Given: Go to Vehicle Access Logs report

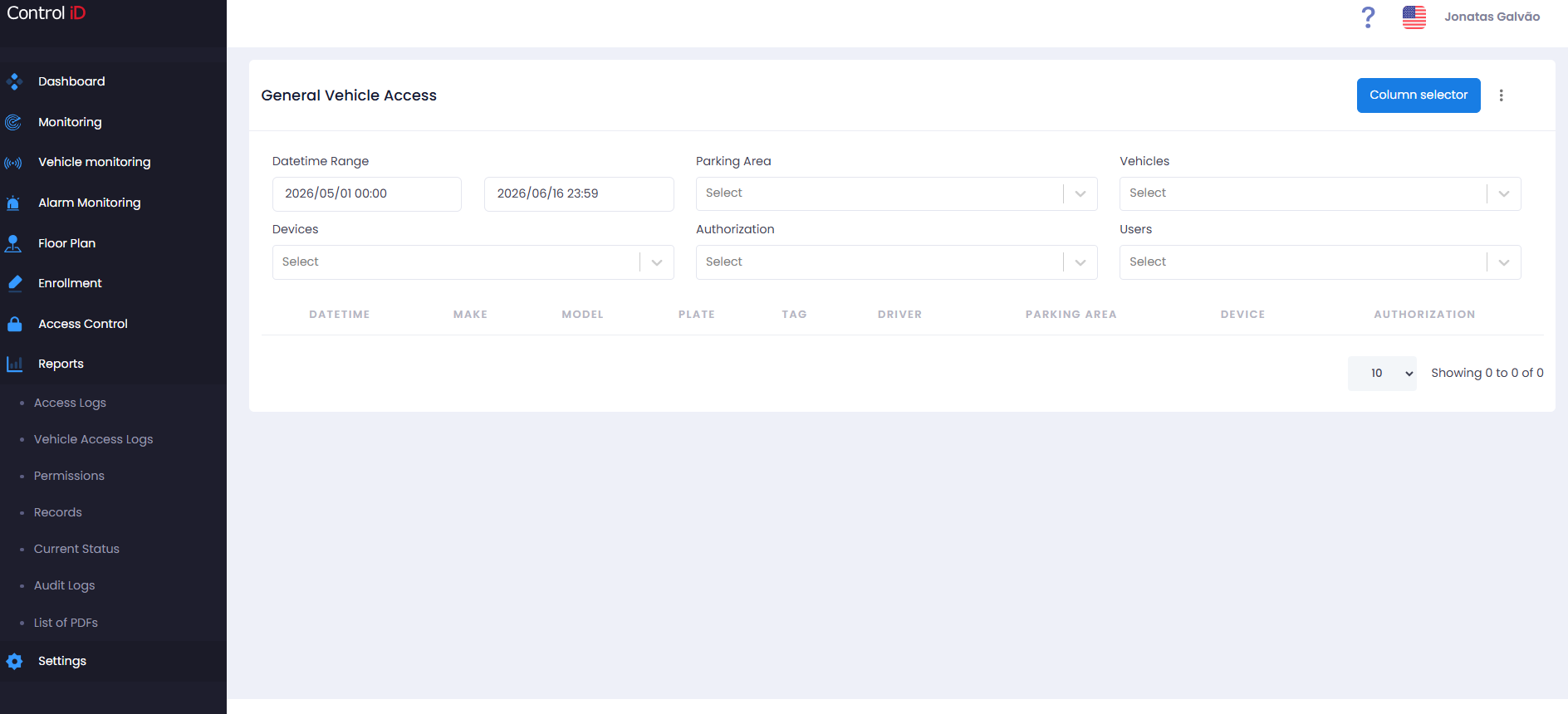Looking at the screenshot, I should click(93, 439).
